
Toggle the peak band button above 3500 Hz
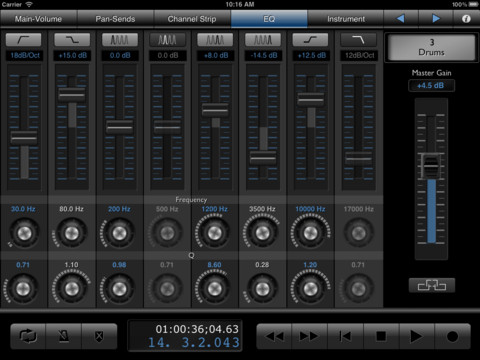(x=263, y=40)
